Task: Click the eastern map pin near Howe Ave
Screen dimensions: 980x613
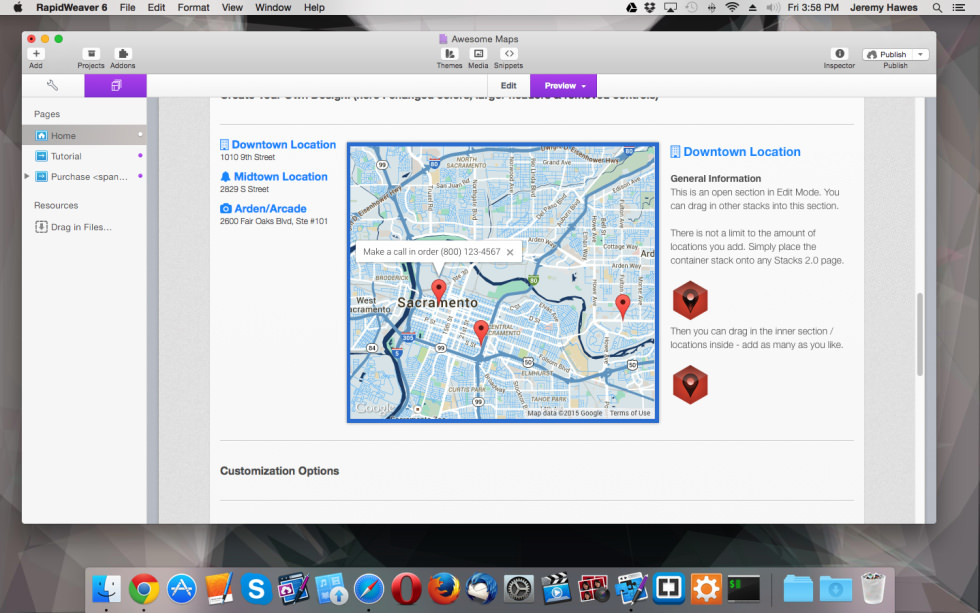Action: tap(622, 306)
